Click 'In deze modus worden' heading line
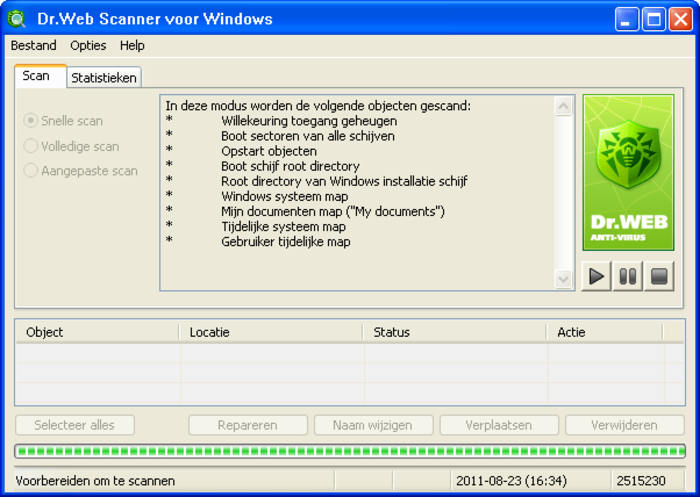This screenshot has width=700, height=497. (318, 106)
